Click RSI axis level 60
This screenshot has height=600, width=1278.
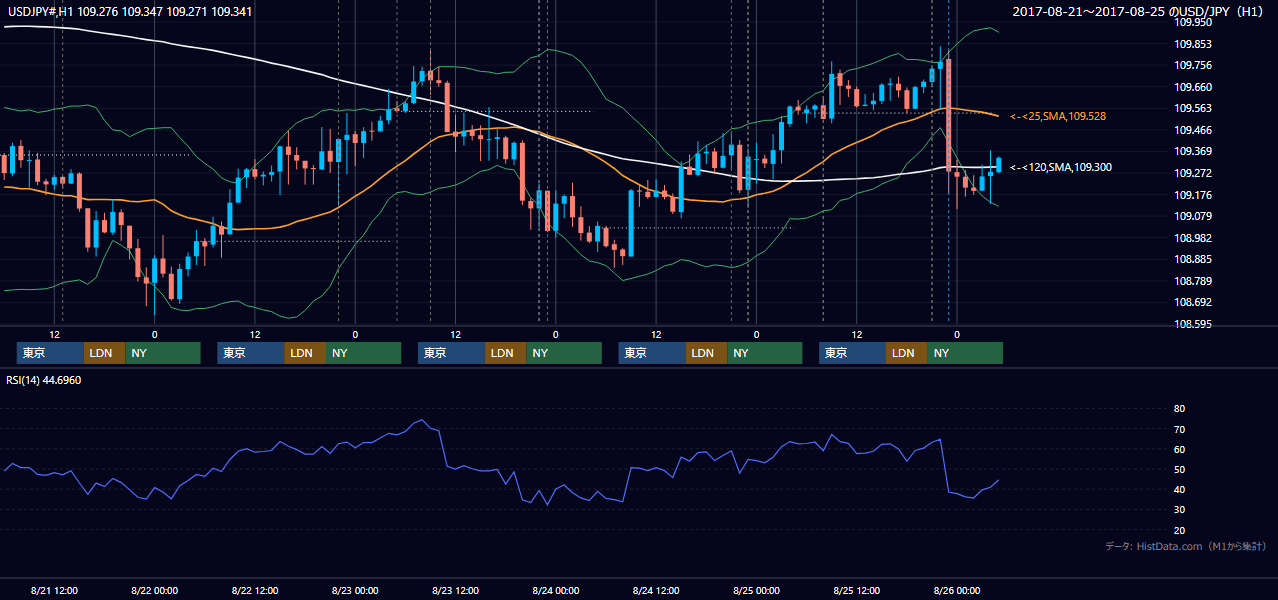[x=1180, y=449]
